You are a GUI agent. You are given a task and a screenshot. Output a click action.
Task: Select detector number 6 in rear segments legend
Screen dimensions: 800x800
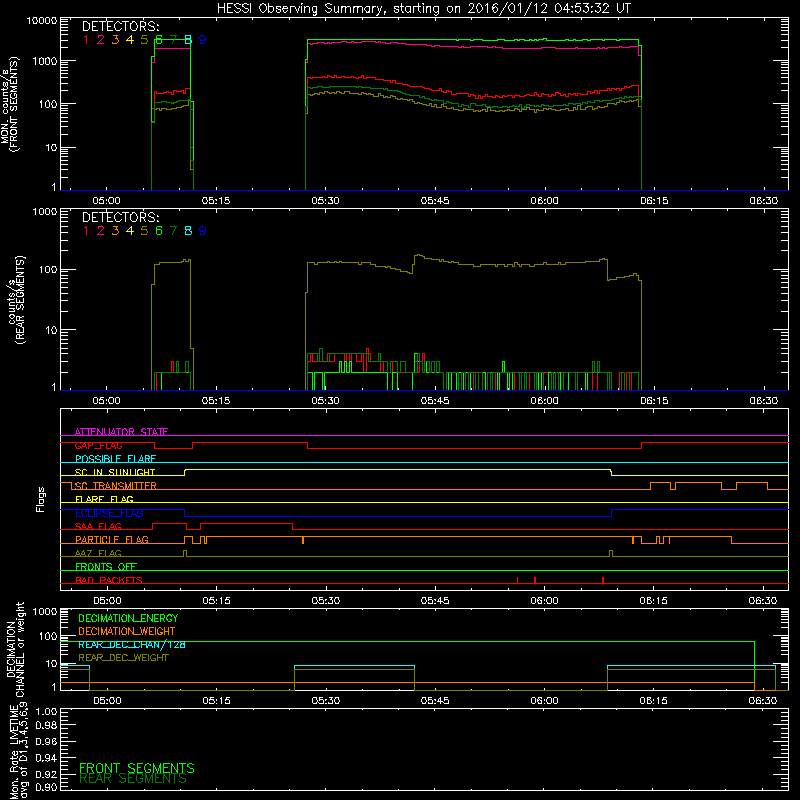click(x=159, y=231)
